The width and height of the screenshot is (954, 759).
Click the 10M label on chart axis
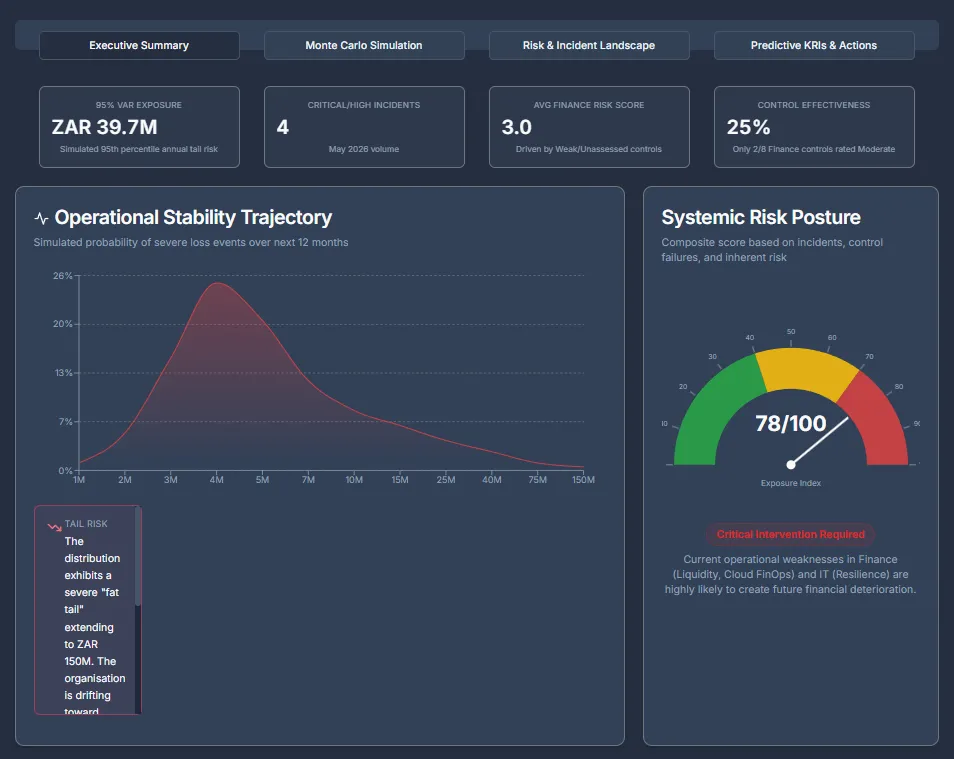tap(354, 480)
